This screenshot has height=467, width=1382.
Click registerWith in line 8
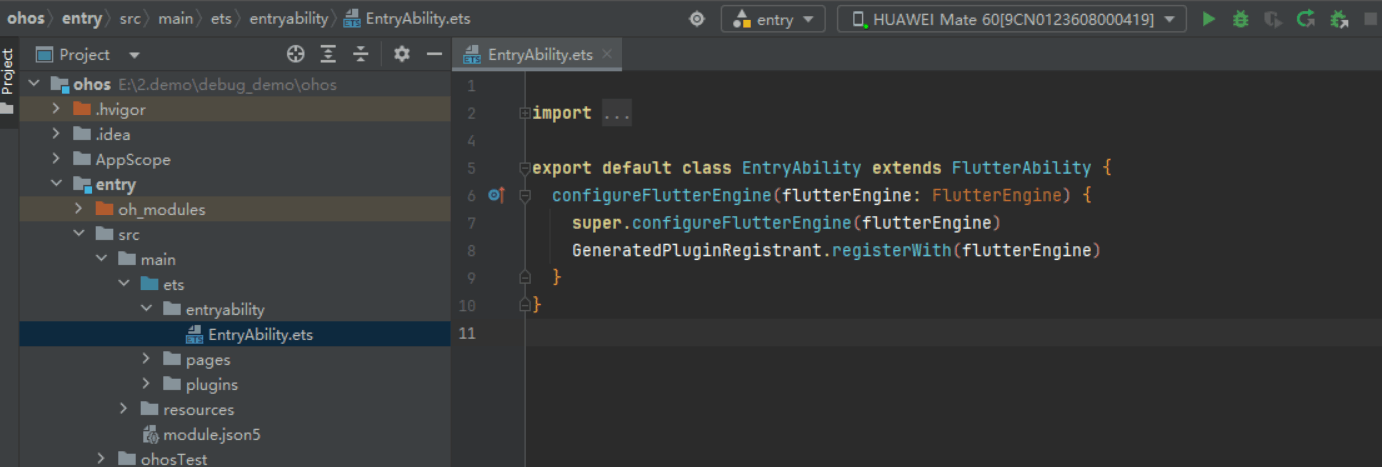tap(891, 250)
